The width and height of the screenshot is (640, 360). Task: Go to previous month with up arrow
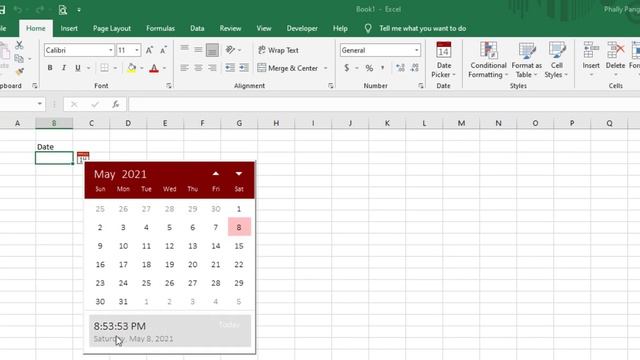pyautogui.click(x=216, y=174)
